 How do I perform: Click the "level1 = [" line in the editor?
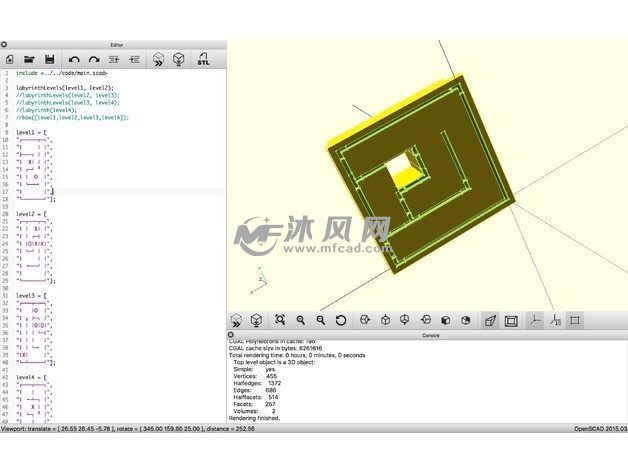click(x=31, y=132)
